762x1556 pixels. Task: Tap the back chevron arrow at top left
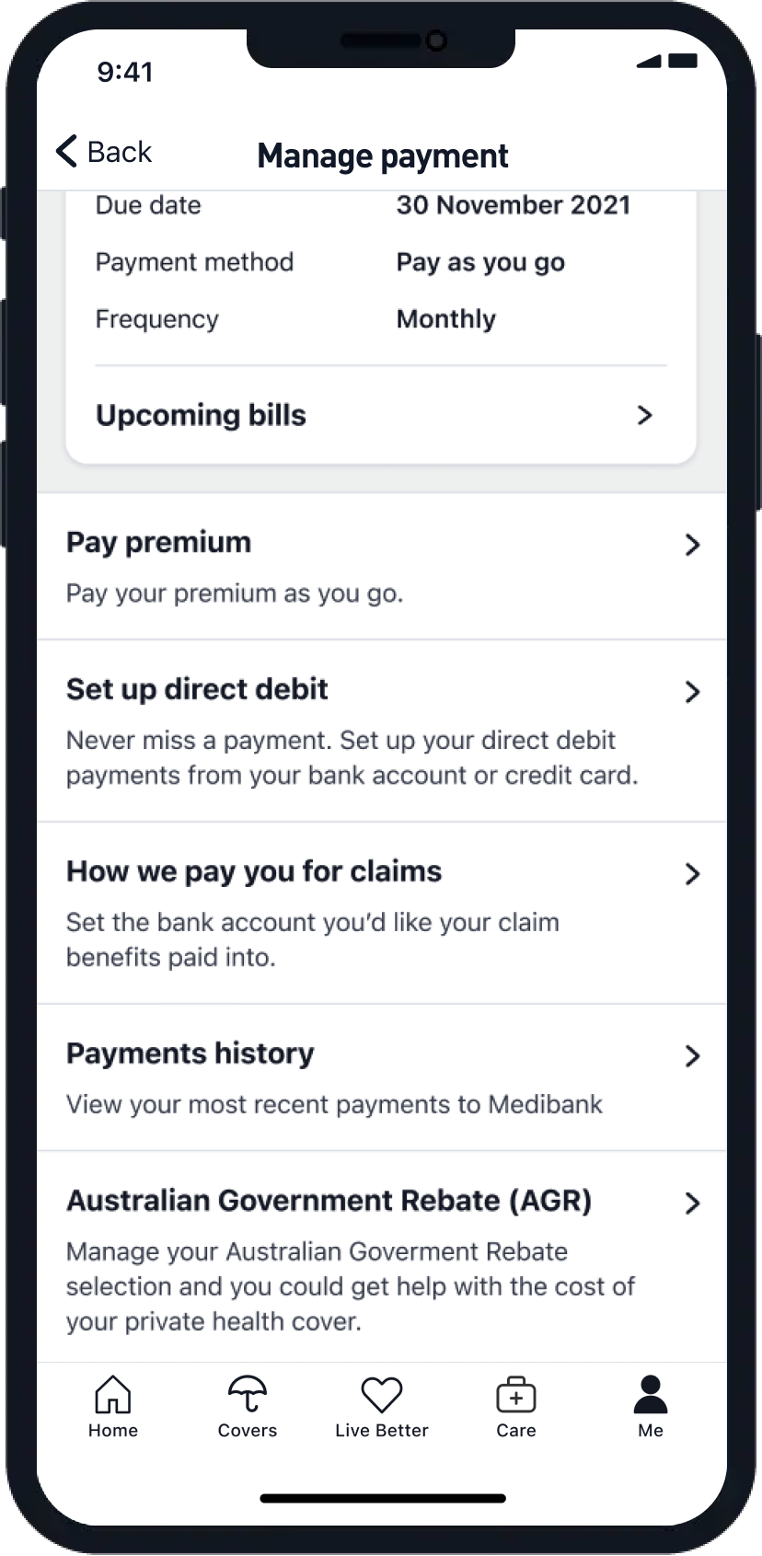pyautogui.click(x=66, y=150)
